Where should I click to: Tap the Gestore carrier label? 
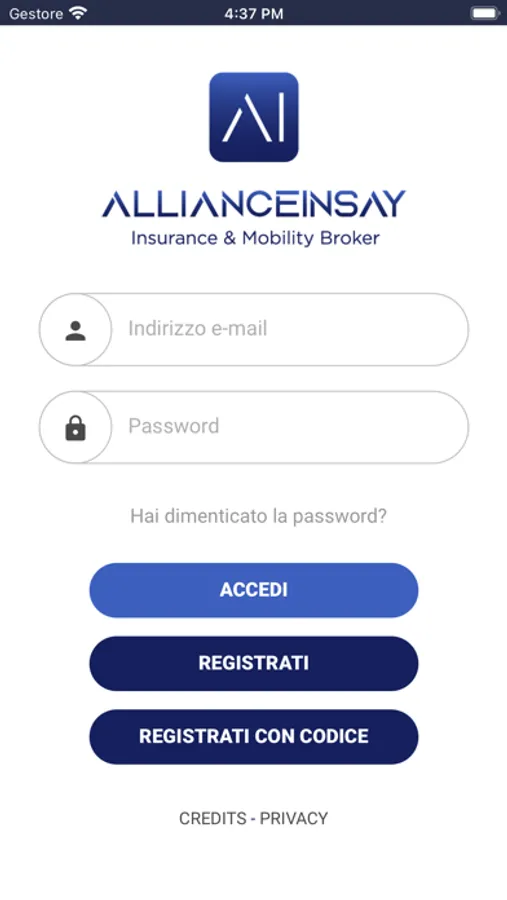(x=36, y=13)
